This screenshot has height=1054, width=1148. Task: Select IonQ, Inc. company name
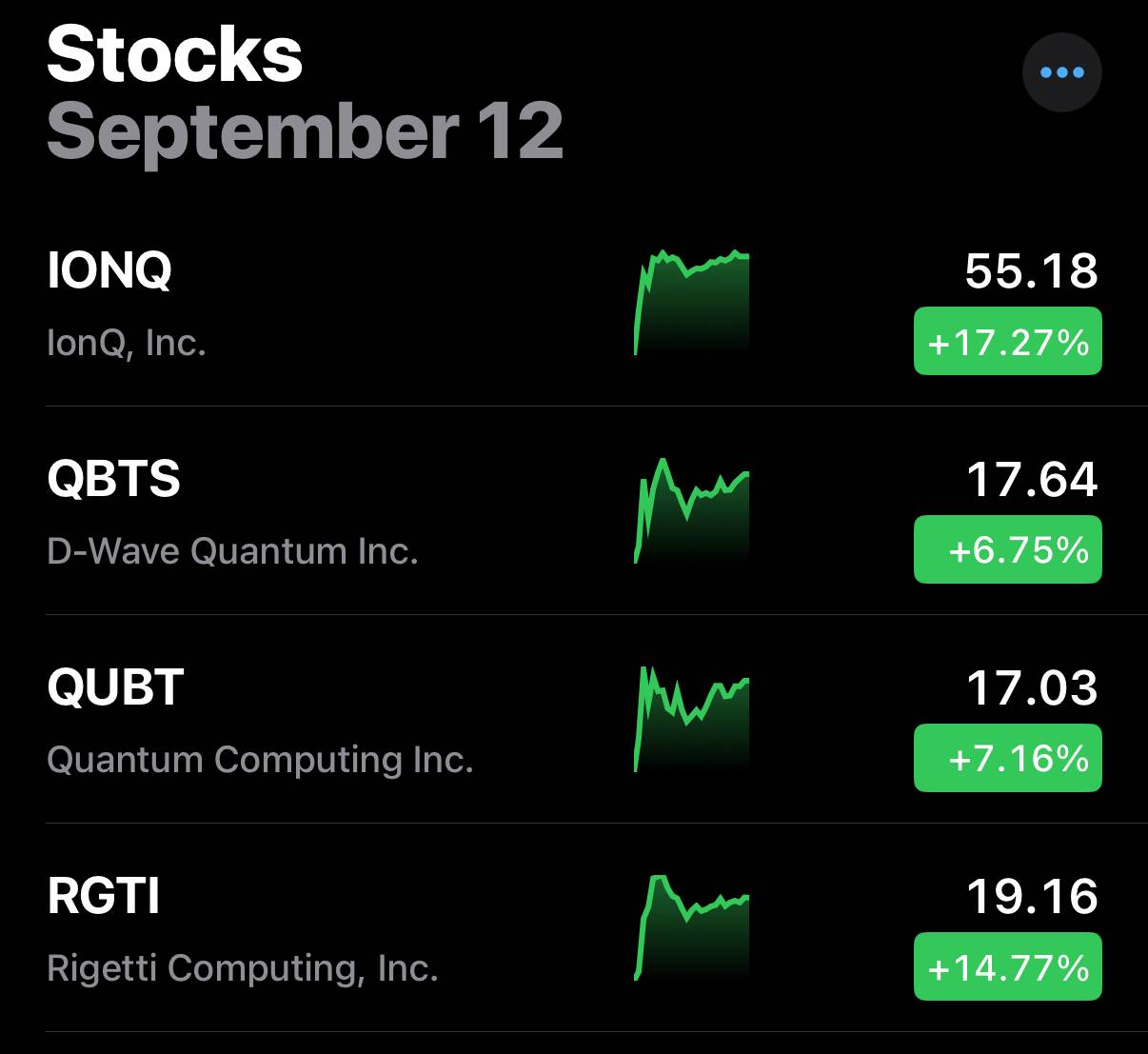point(127,343)
